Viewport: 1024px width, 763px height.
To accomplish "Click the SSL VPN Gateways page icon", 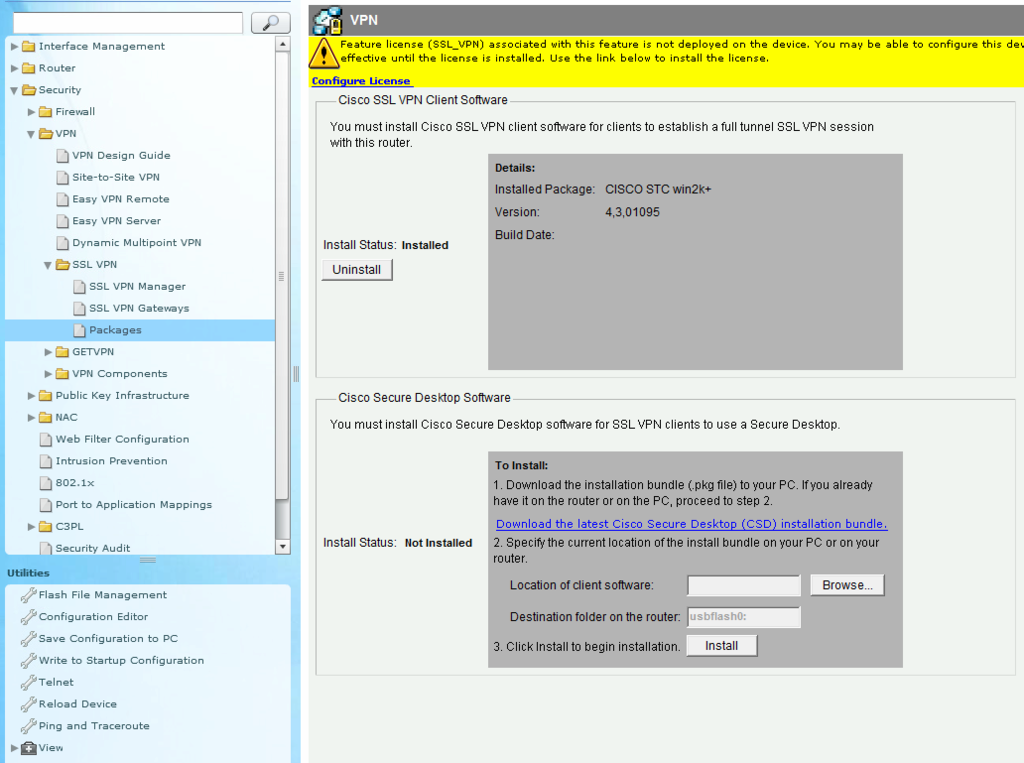I will coord(80,308).
